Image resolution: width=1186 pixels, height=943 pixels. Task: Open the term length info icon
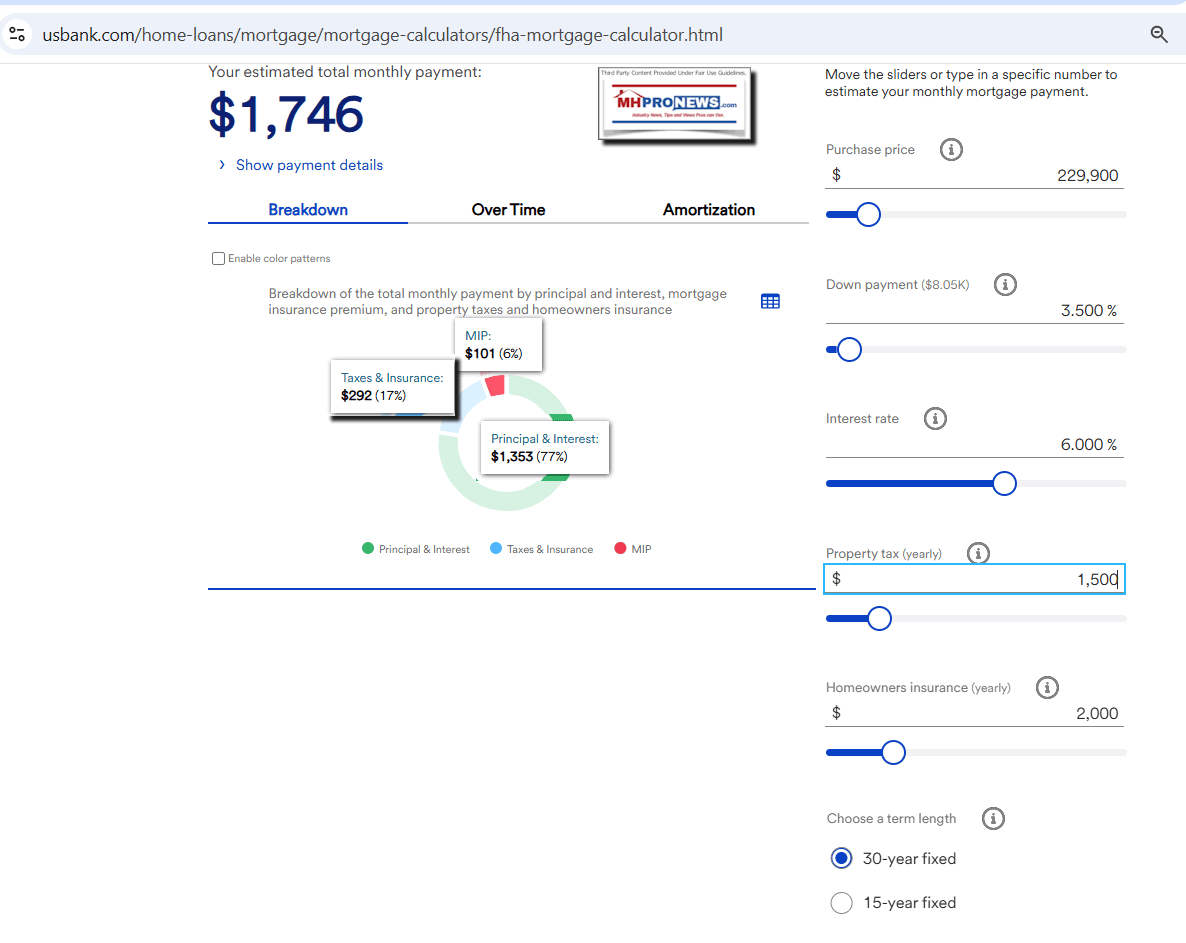pyautogui.click(x=993, y=819)
